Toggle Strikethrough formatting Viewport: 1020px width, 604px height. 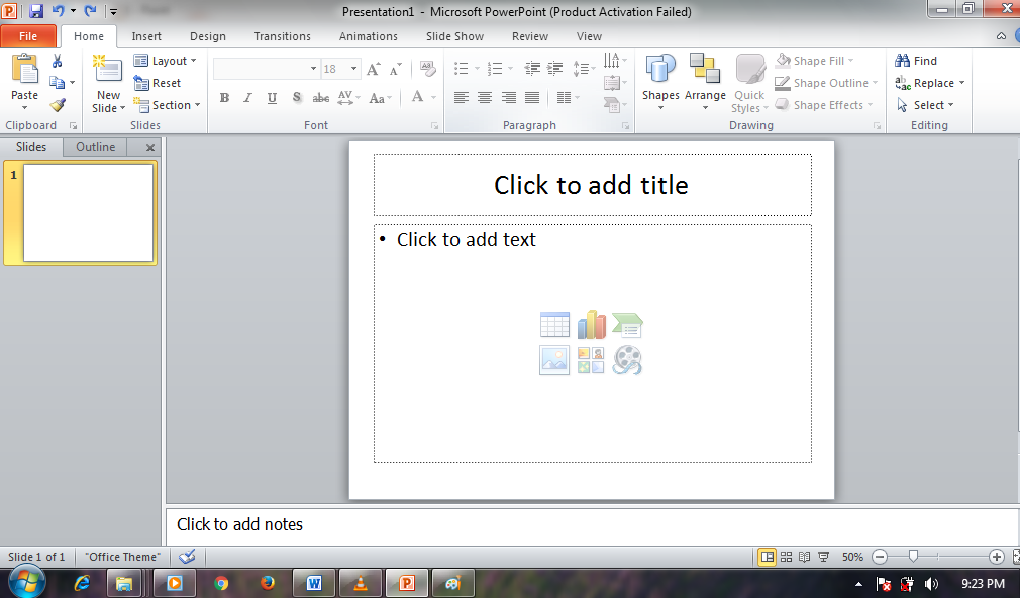pyautogui.click(x=321, y=98)
